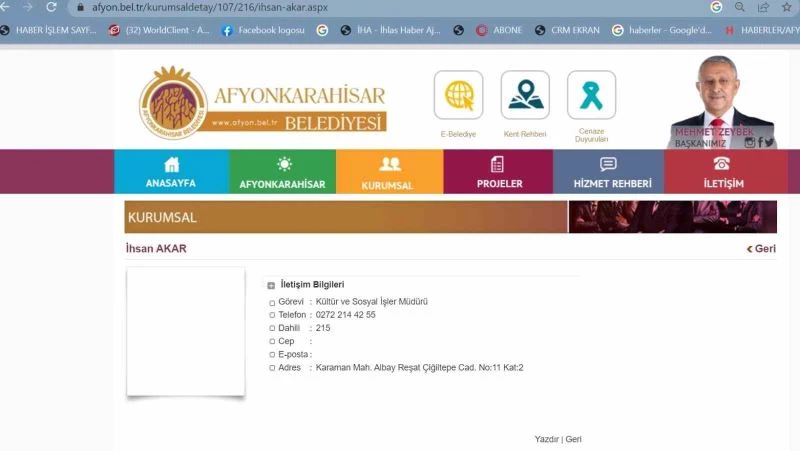
Task: Open the AFYONKARAHİSAR menu tab
Action: tap(282, 172)
